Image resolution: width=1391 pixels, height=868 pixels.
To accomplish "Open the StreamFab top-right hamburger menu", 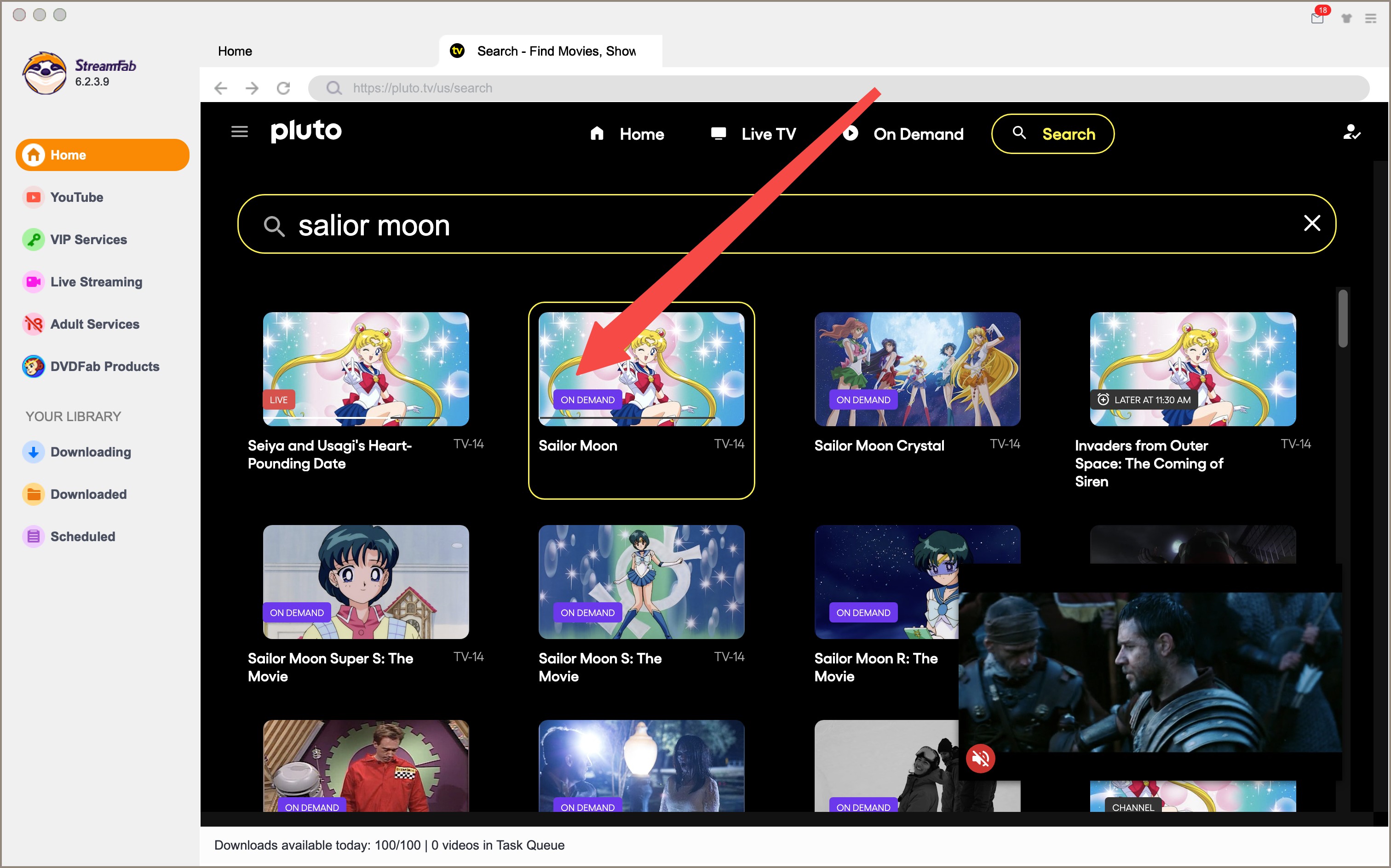I will click(1371, 18).
